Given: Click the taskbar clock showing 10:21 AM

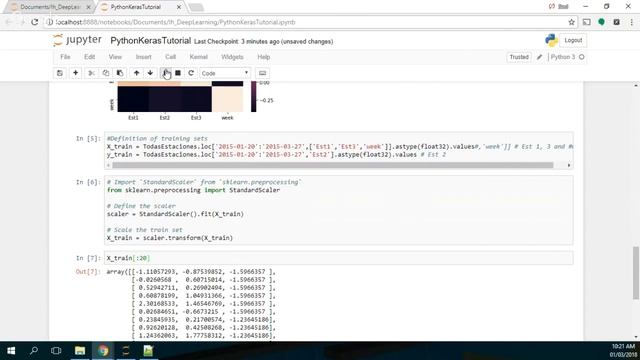Looking at the screenshot, I should (623, 351).
